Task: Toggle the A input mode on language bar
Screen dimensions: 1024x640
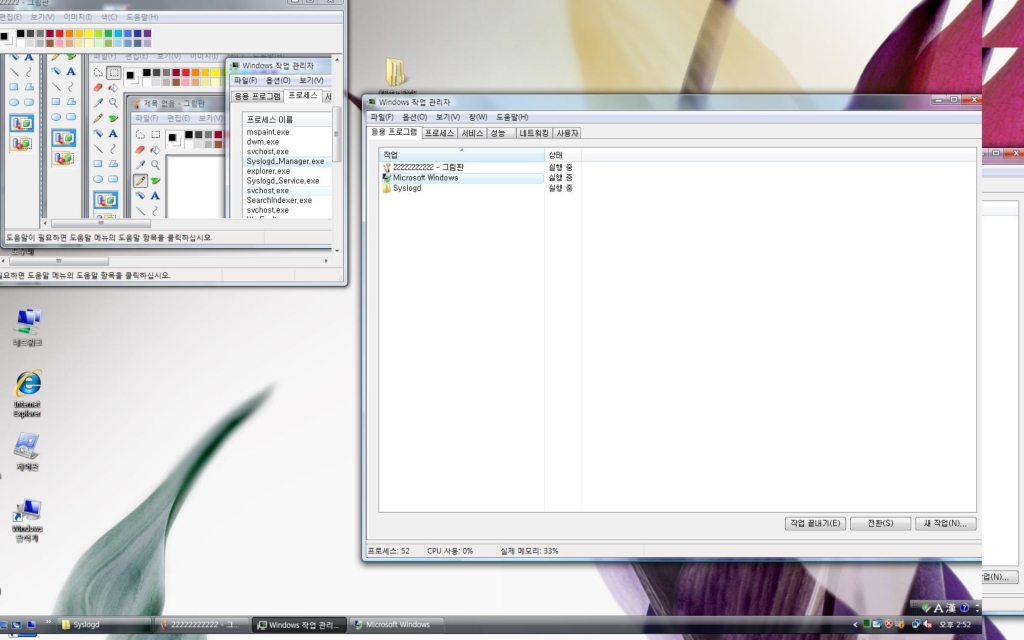Action: coord(938,608)
